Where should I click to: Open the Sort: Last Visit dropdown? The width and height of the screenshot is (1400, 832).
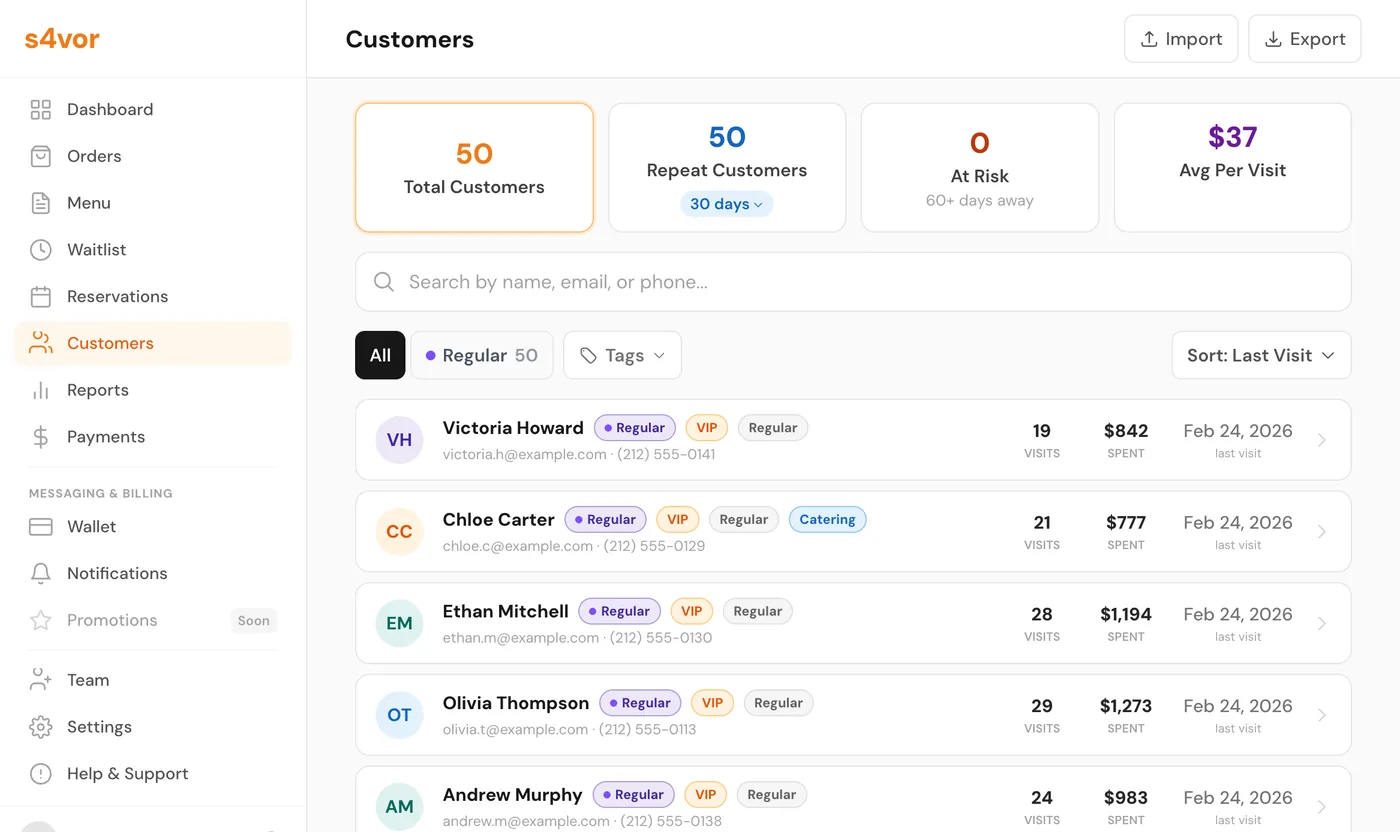coord(1261,355)
